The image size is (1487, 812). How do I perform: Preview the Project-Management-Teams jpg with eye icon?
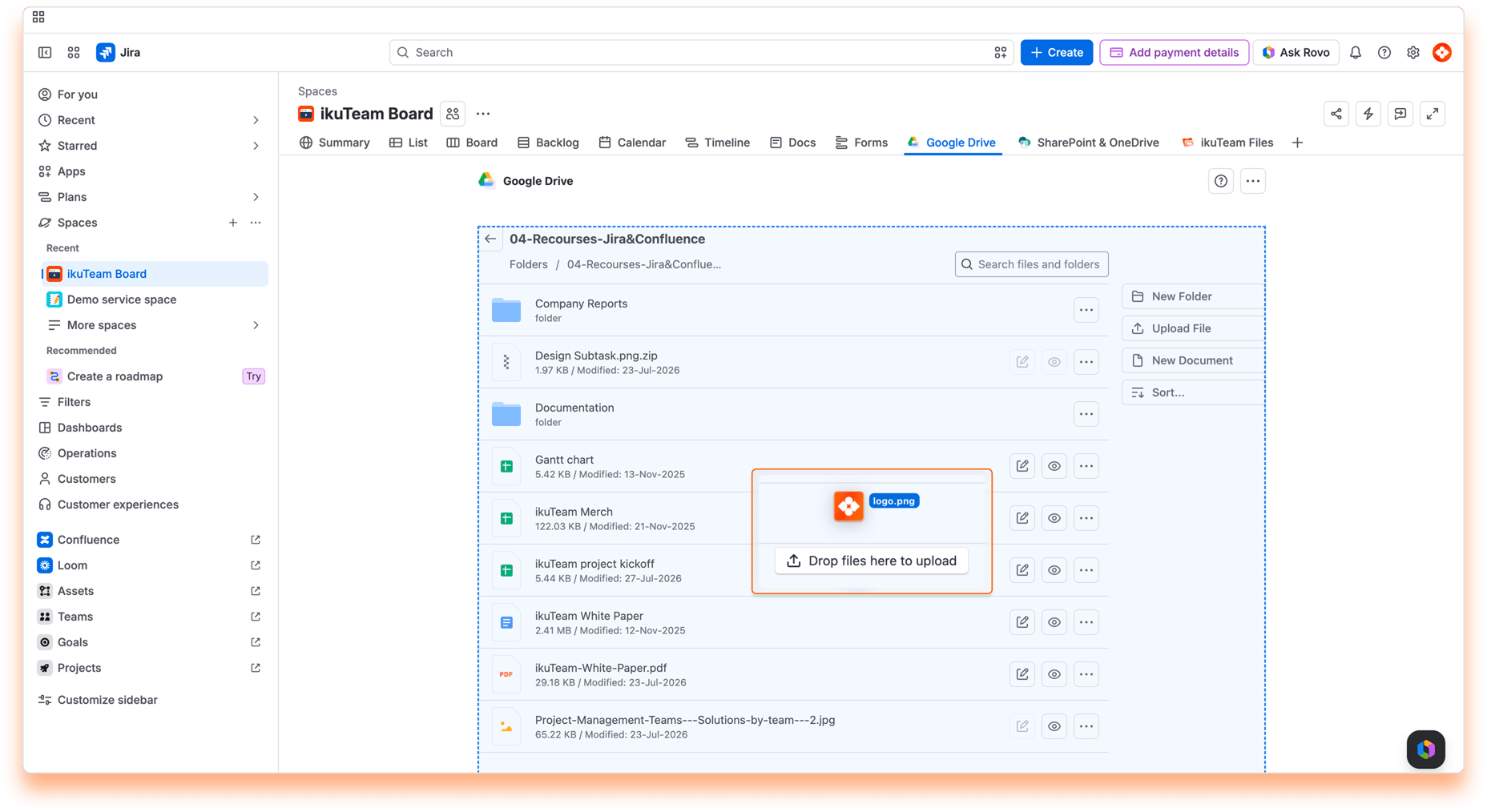1054,726
